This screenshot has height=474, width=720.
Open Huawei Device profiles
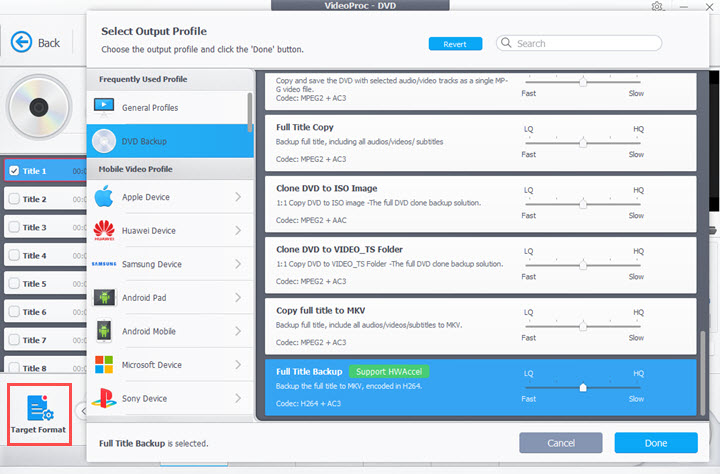tap(170, 230)
